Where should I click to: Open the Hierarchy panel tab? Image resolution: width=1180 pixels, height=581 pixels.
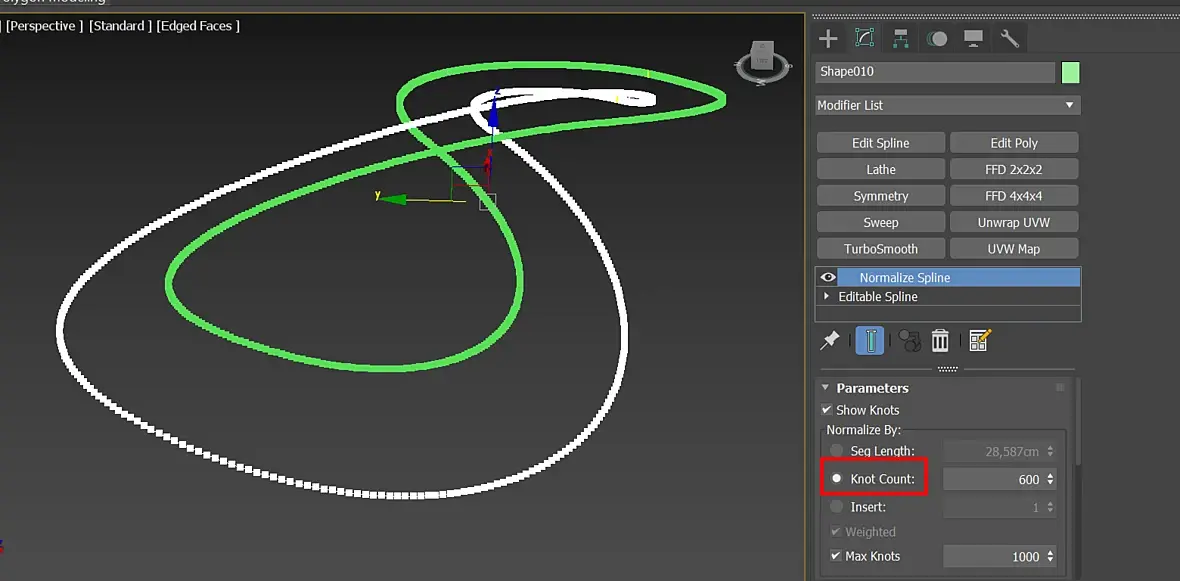(x=900, y=38)
